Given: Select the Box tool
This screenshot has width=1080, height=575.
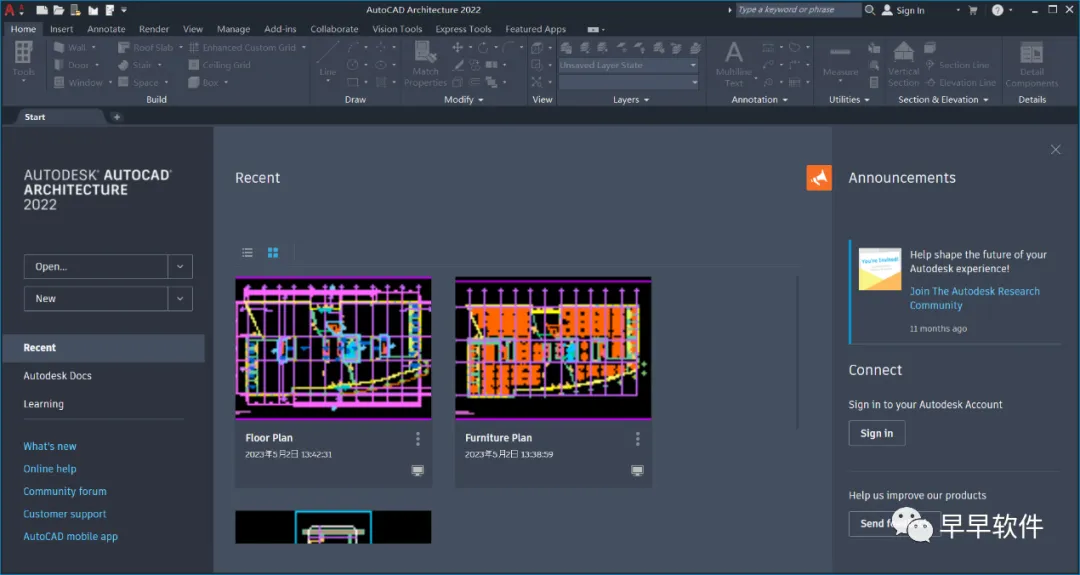Looking at the screenshot, I should tap(204, 83).
